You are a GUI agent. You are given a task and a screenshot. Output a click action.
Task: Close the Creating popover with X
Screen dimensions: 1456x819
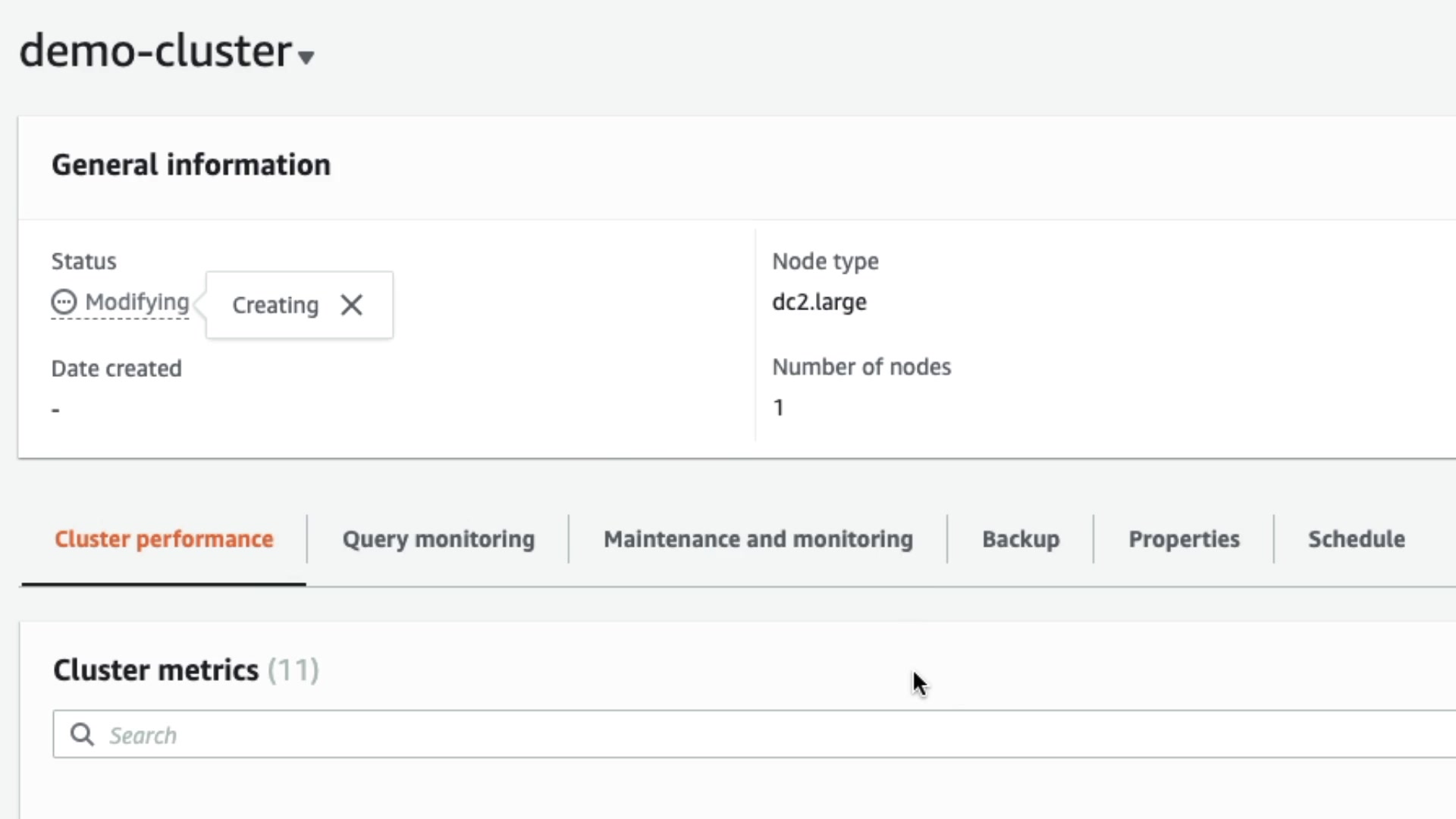(351, 305)
